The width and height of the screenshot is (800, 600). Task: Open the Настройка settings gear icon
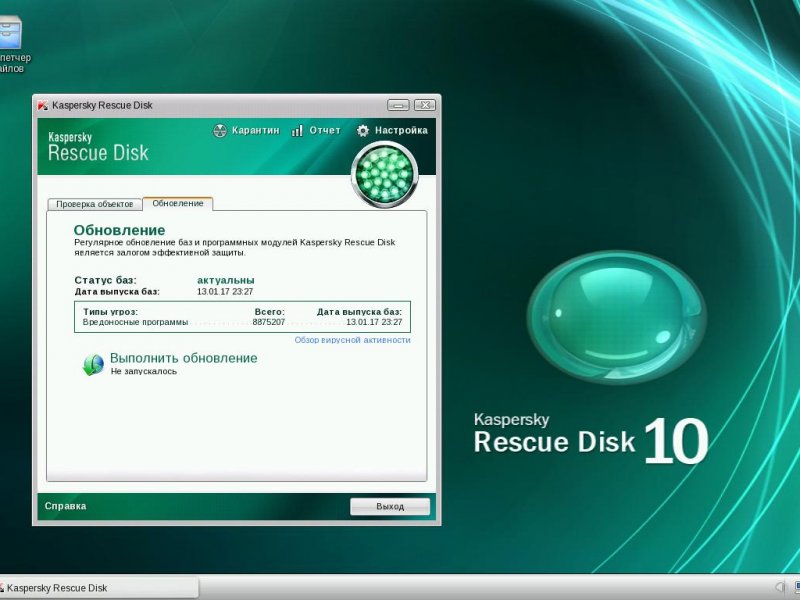[362, 131]
